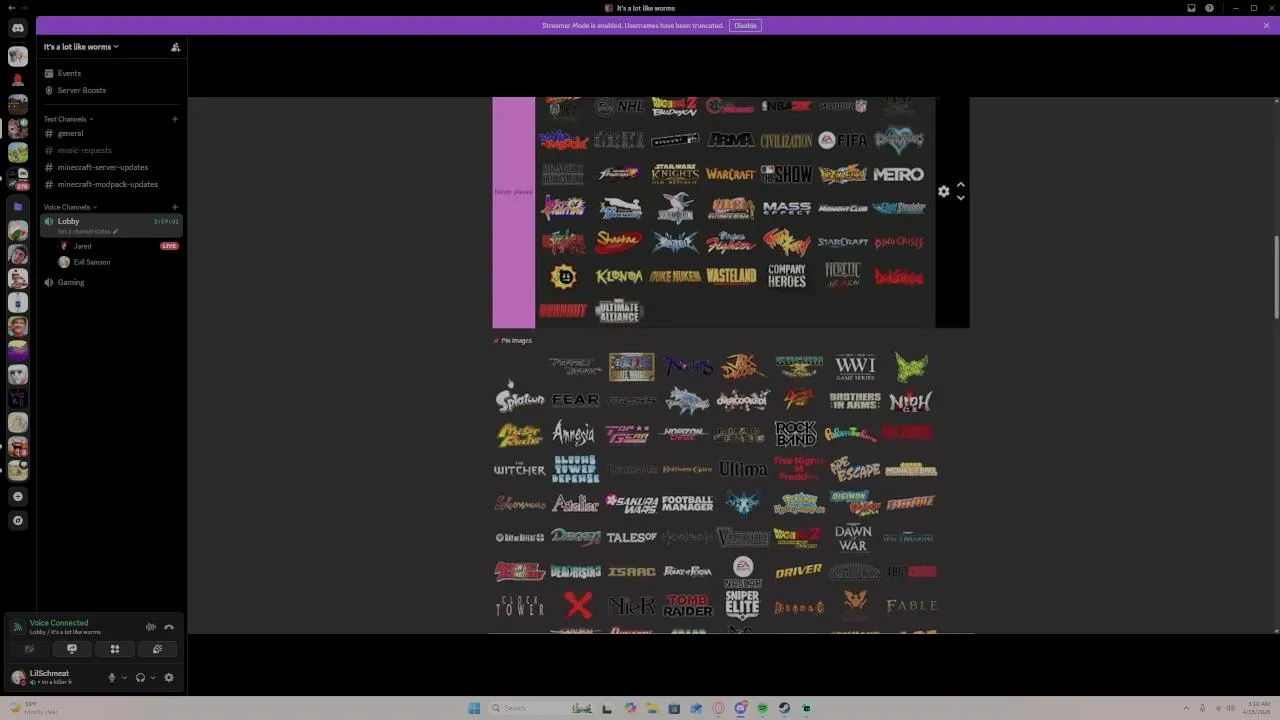Collapse the Text Channels category
Viewport: 1280px width, 720px height.
pos(69,119)
